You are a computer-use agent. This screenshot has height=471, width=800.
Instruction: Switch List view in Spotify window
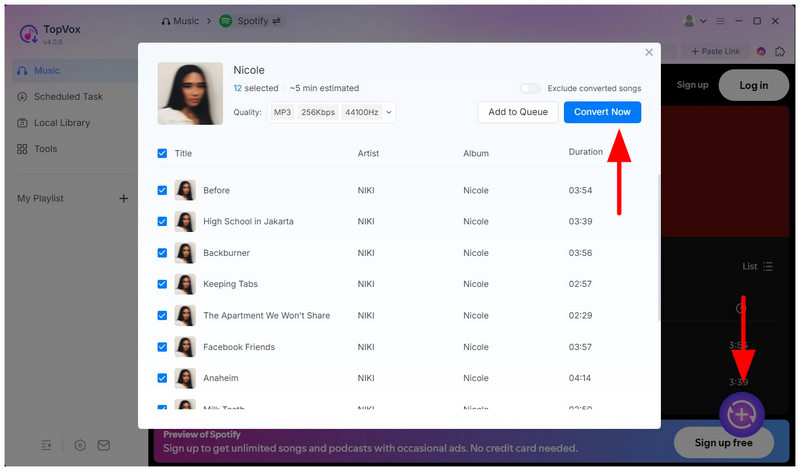point(757,266)
